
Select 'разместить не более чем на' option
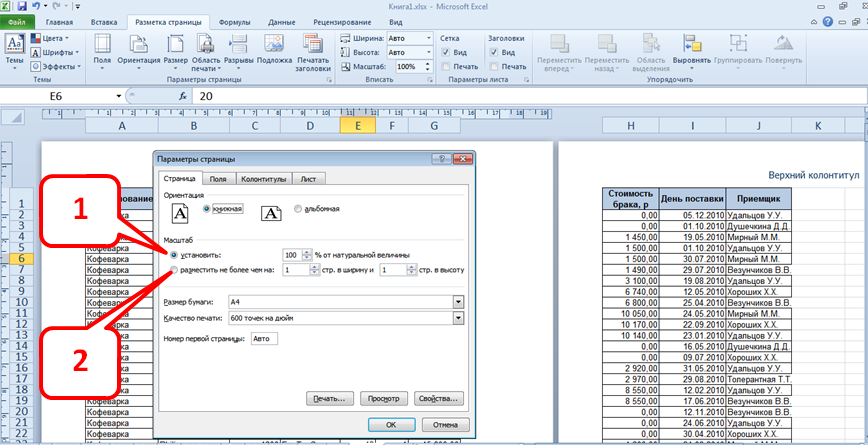(175, 270)
